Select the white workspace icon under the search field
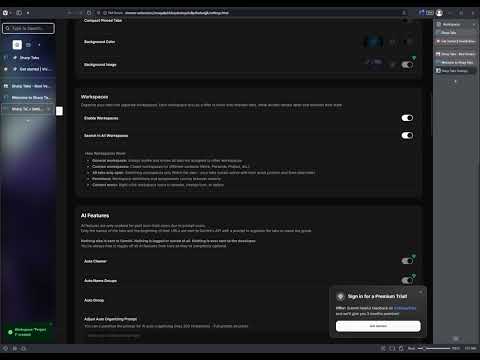Screen dimensions: 480x360 click(x=17, y=45)
